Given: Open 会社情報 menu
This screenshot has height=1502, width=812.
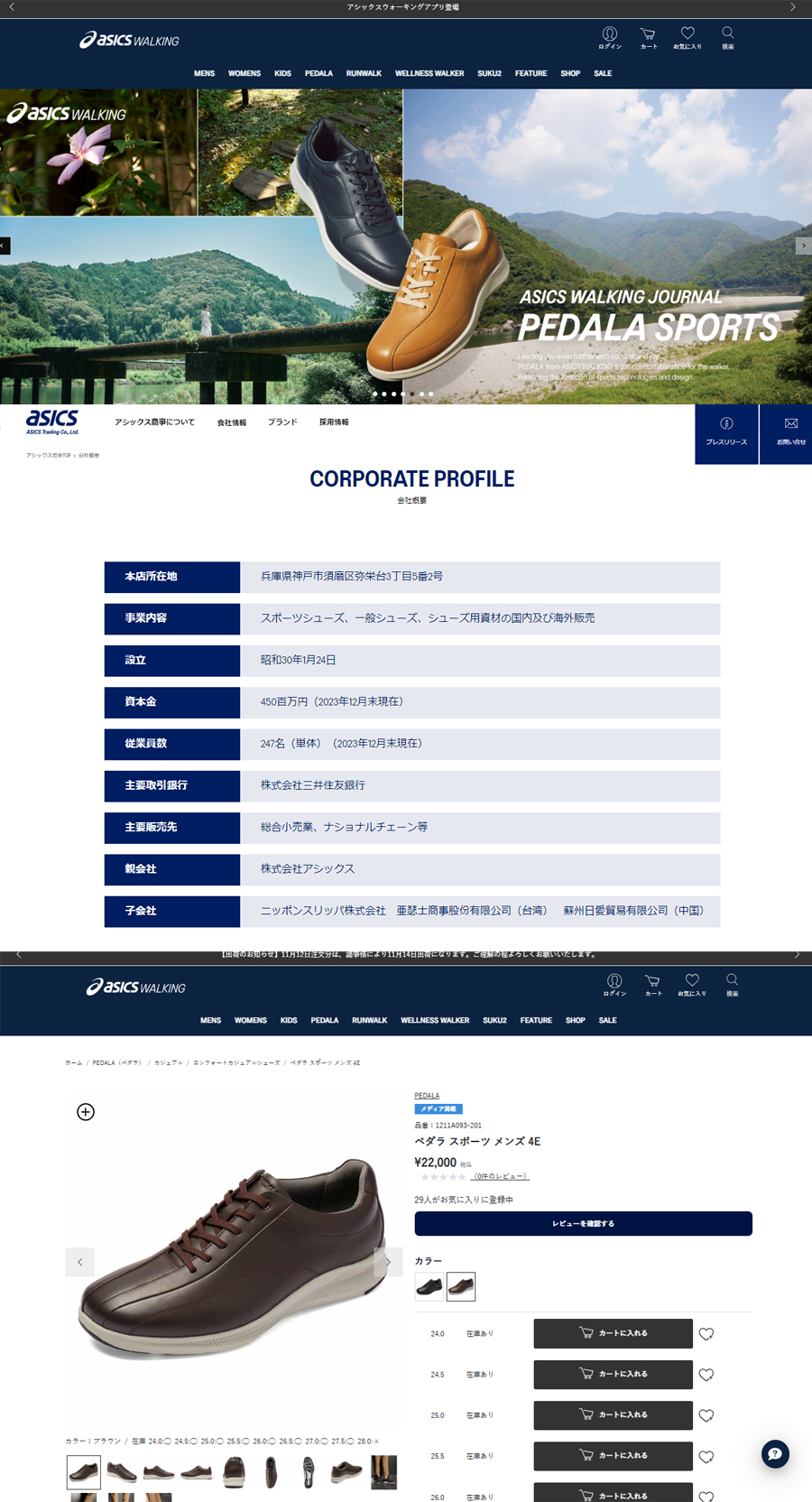Looking at the screenshot, I should tap(231, 422).
